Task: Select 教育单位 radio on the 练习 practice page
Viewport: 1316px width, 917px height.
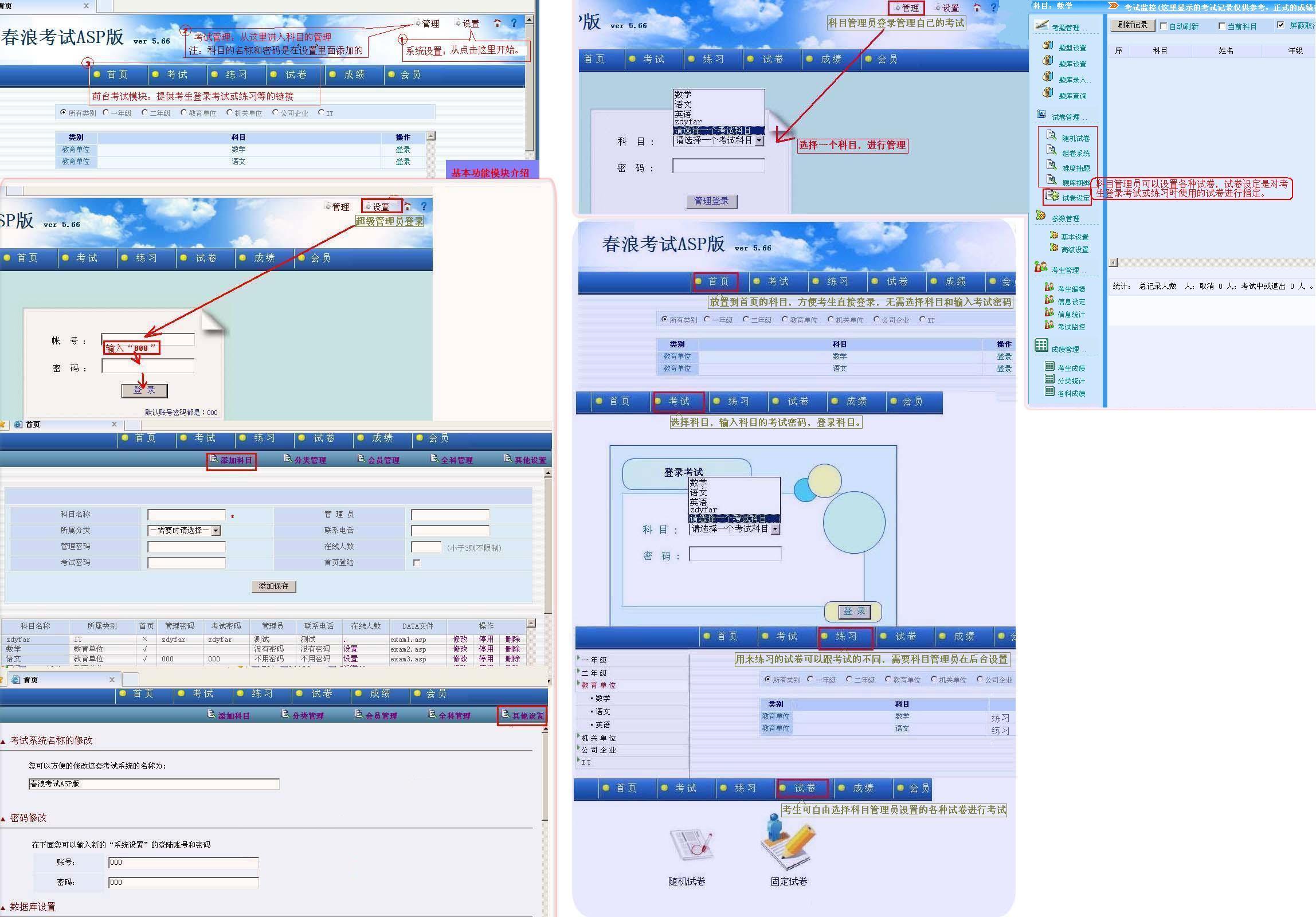Action: (x=888, y=679)
